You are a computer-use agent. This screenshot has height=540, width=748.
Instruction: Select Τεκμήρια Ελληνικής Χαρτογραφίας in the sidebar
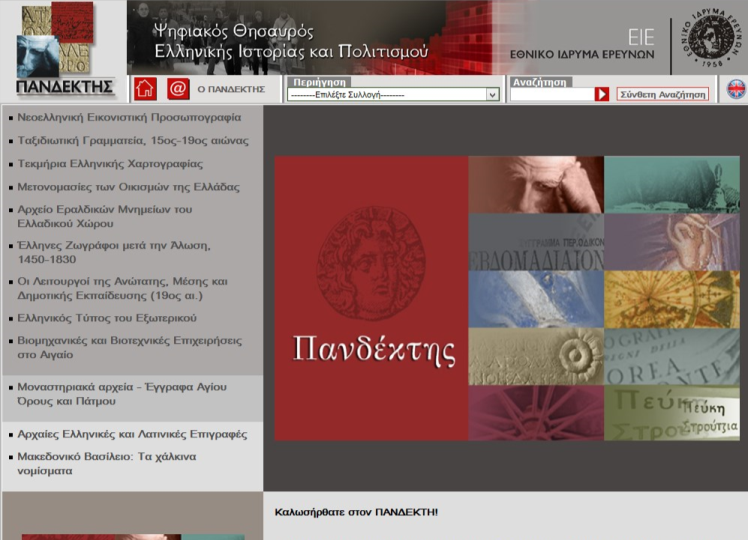(110, 164)
